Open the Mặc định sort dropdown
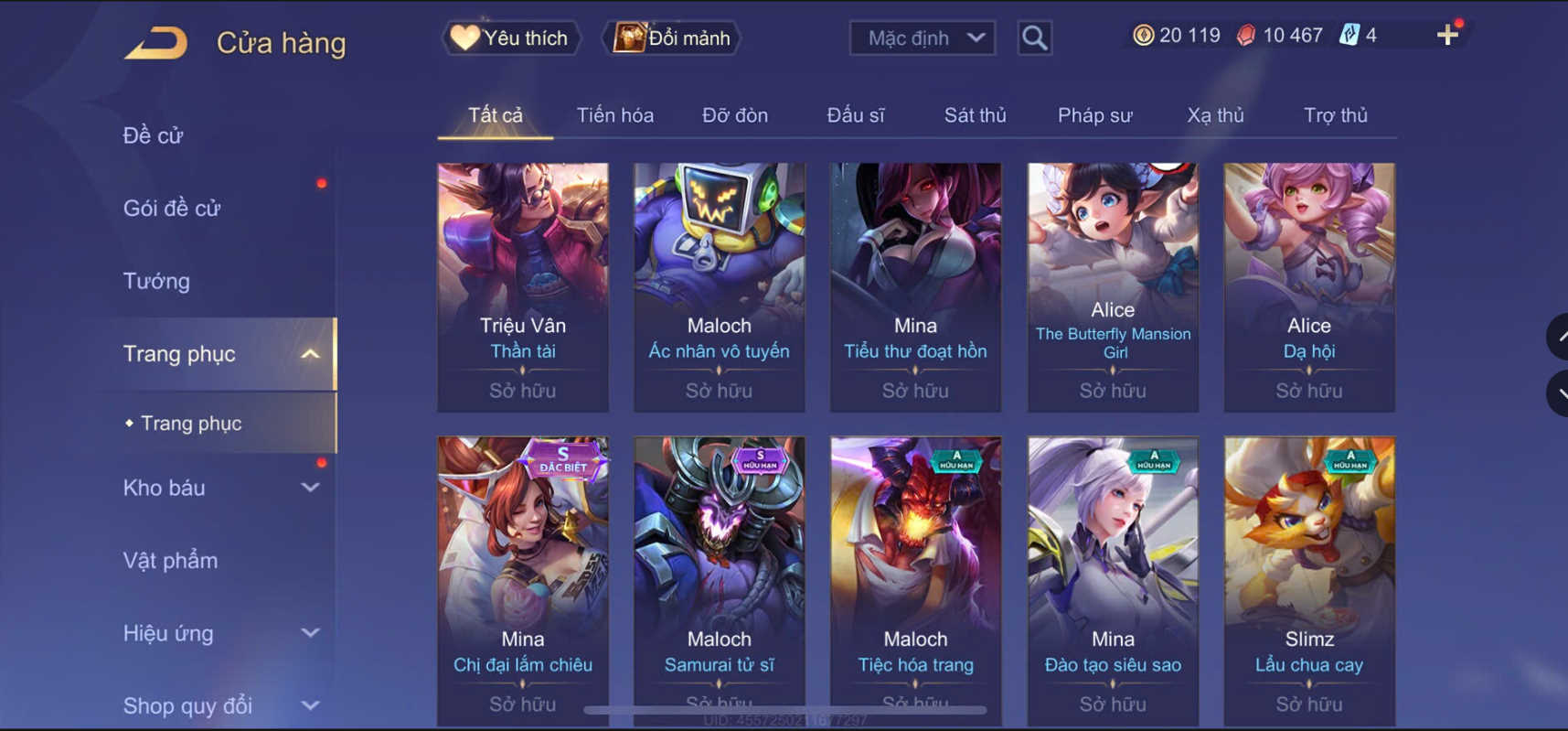 click(x=923, y=38)
